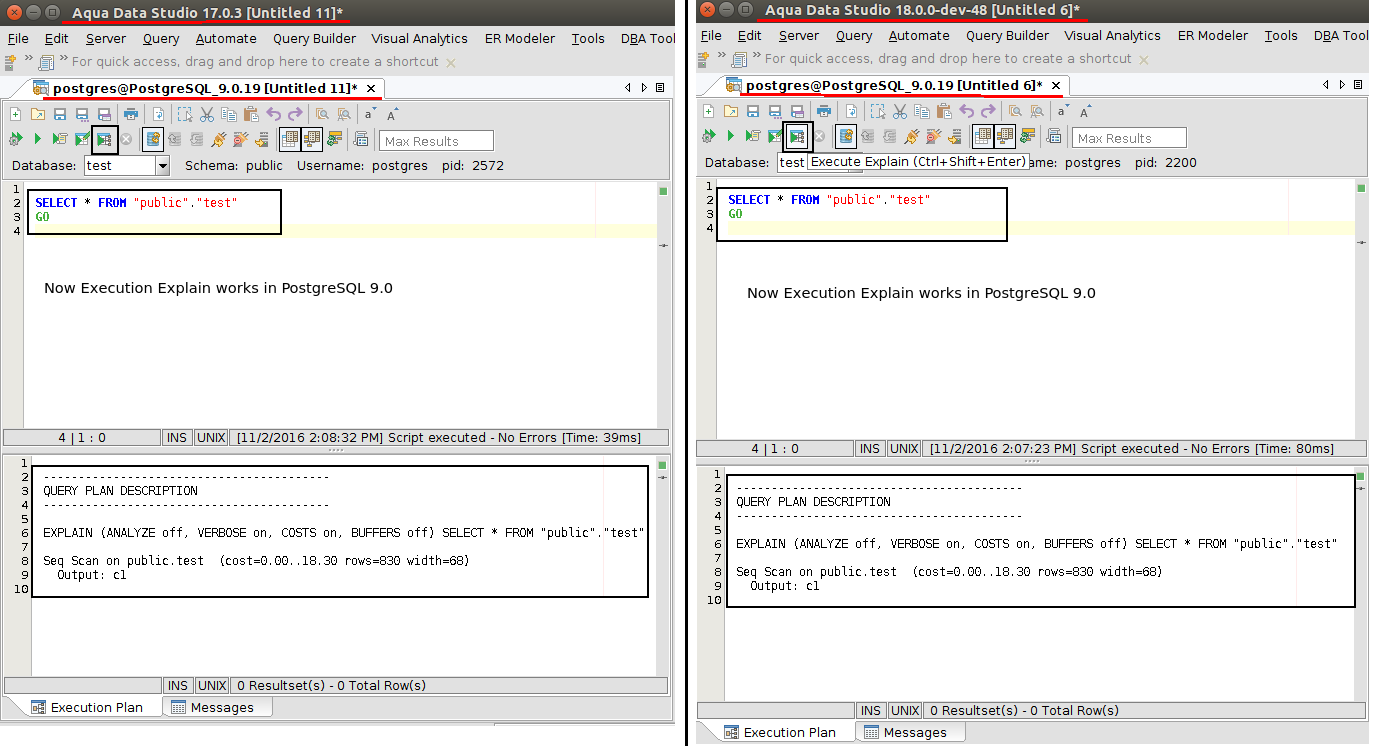Screen dimensions: 1377x747
Task: Open the Server menu in 18.0.0 window
Action: (799, 36)
